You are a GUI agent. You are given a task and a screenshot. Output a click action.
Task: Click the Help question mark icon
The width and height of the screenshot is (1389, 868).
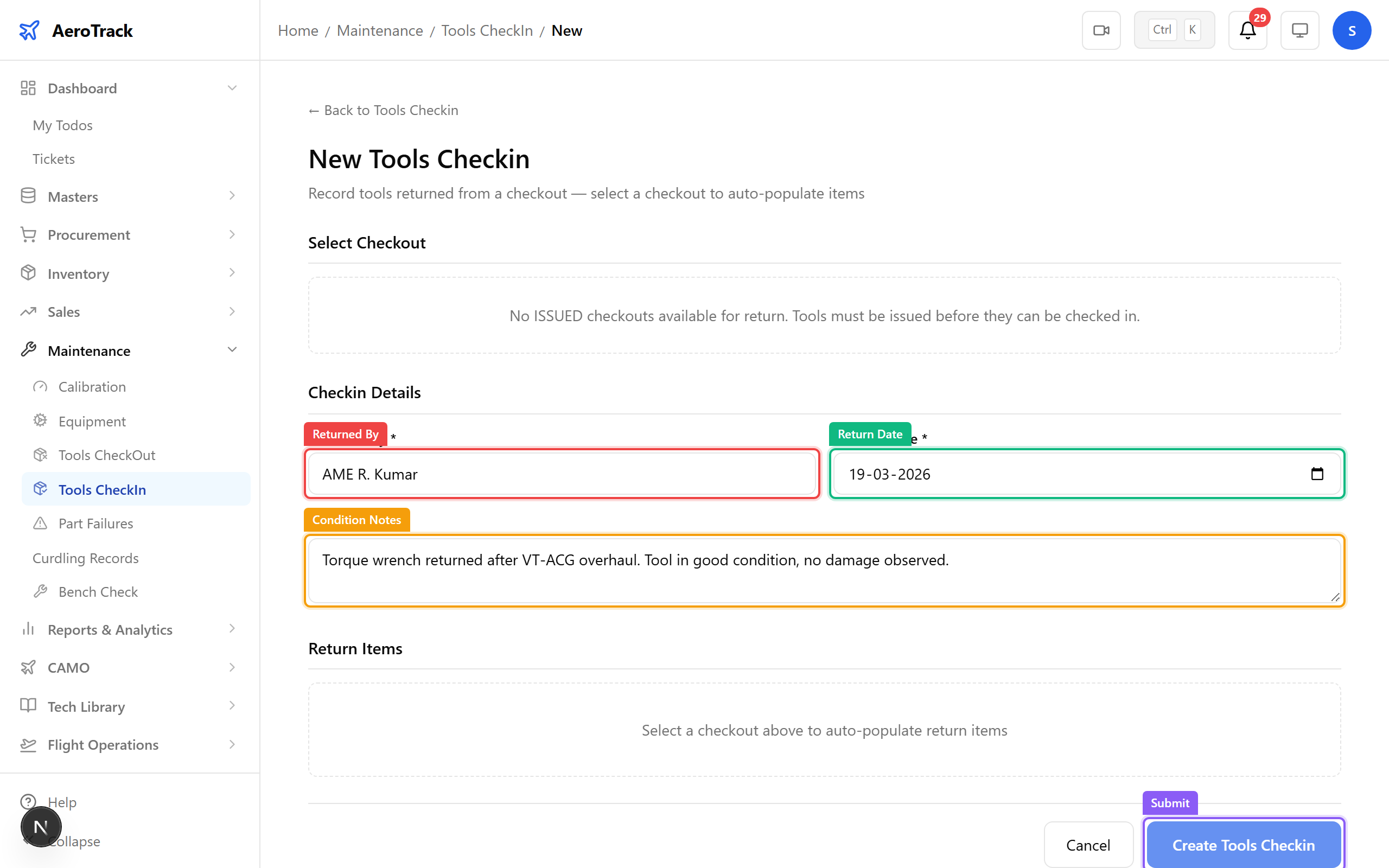(x=29, y=802)
